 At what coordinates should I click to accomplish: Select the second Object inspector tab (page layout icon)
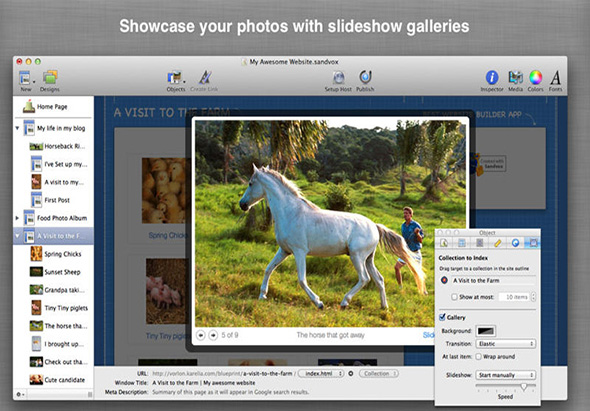(x=462, y=243)
